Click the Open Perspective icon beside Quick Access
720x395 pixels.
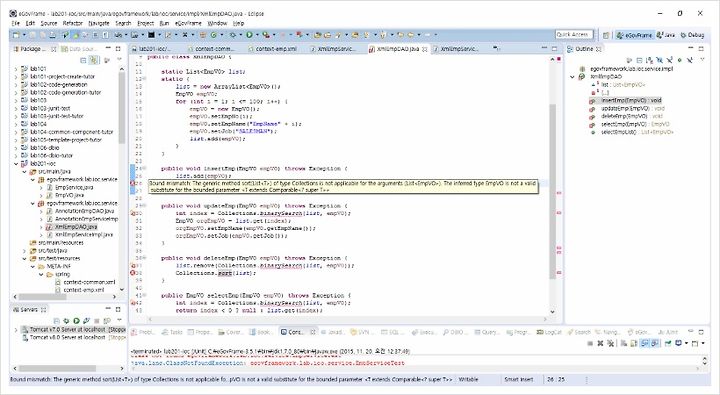[606, 35]
